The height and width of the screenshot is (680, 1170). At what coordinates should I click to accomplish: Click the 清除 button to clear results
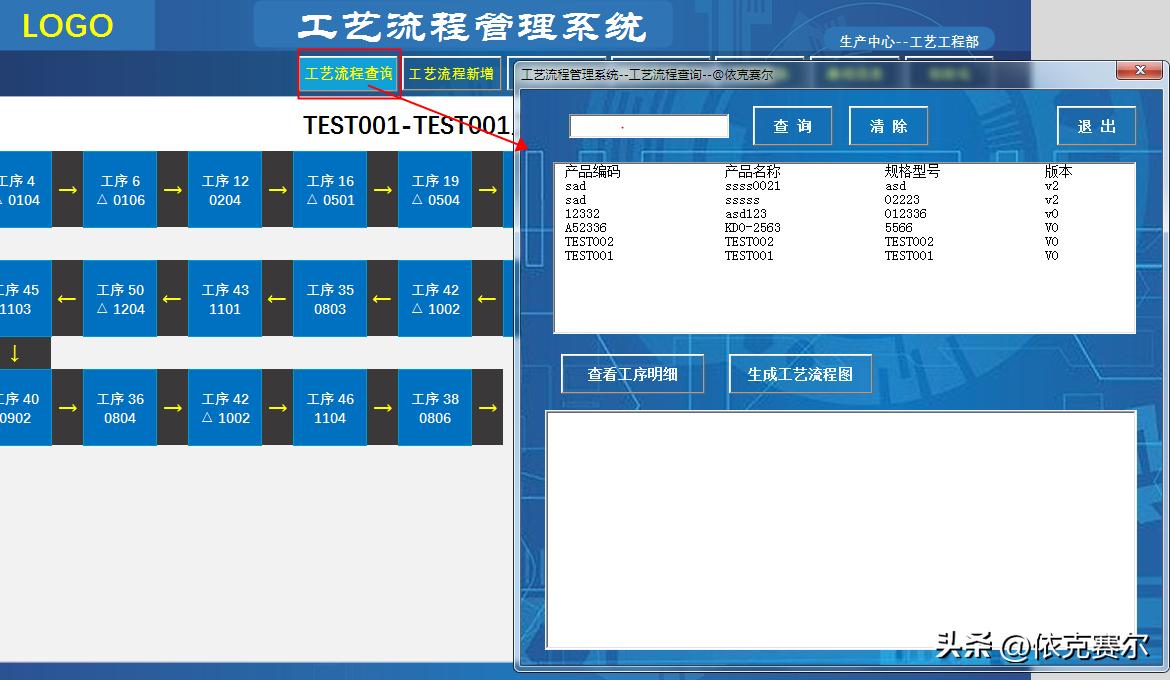click(x=888, y=125)
